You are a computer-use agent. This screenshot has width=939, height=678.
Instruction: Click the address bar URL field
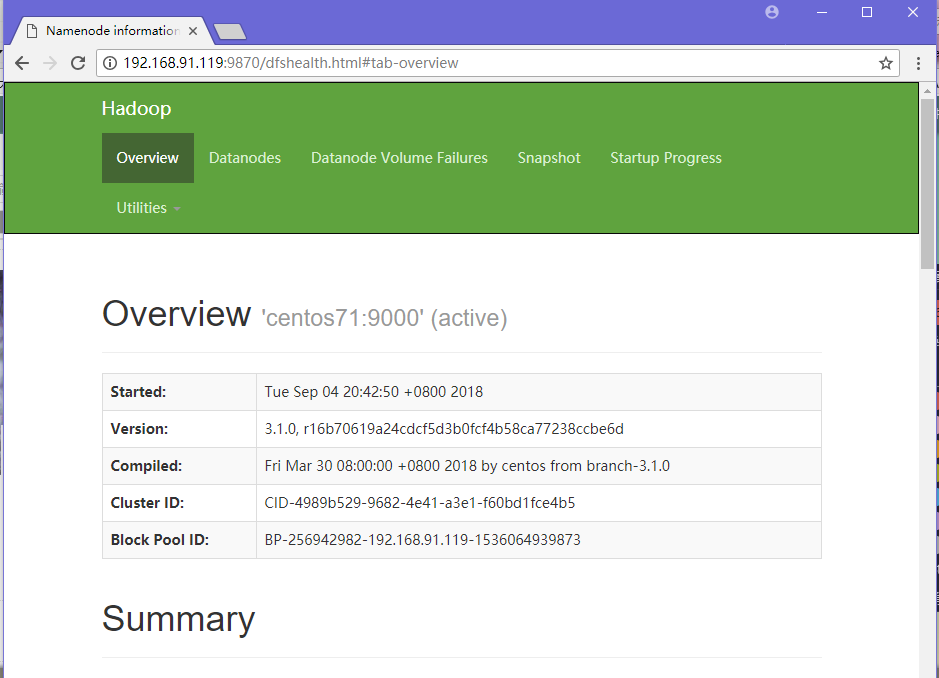coord(497,63)
